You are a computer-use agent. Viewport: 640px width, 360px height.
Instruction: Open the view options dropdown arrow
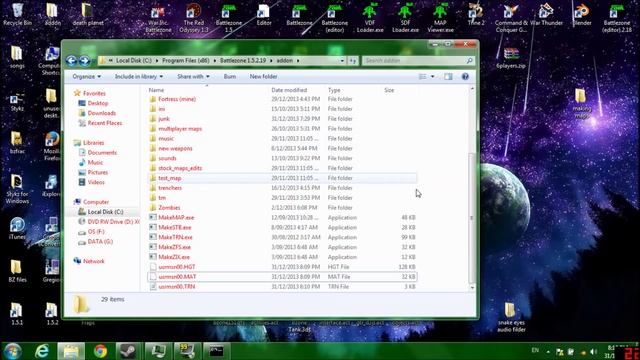coord(433,77)
